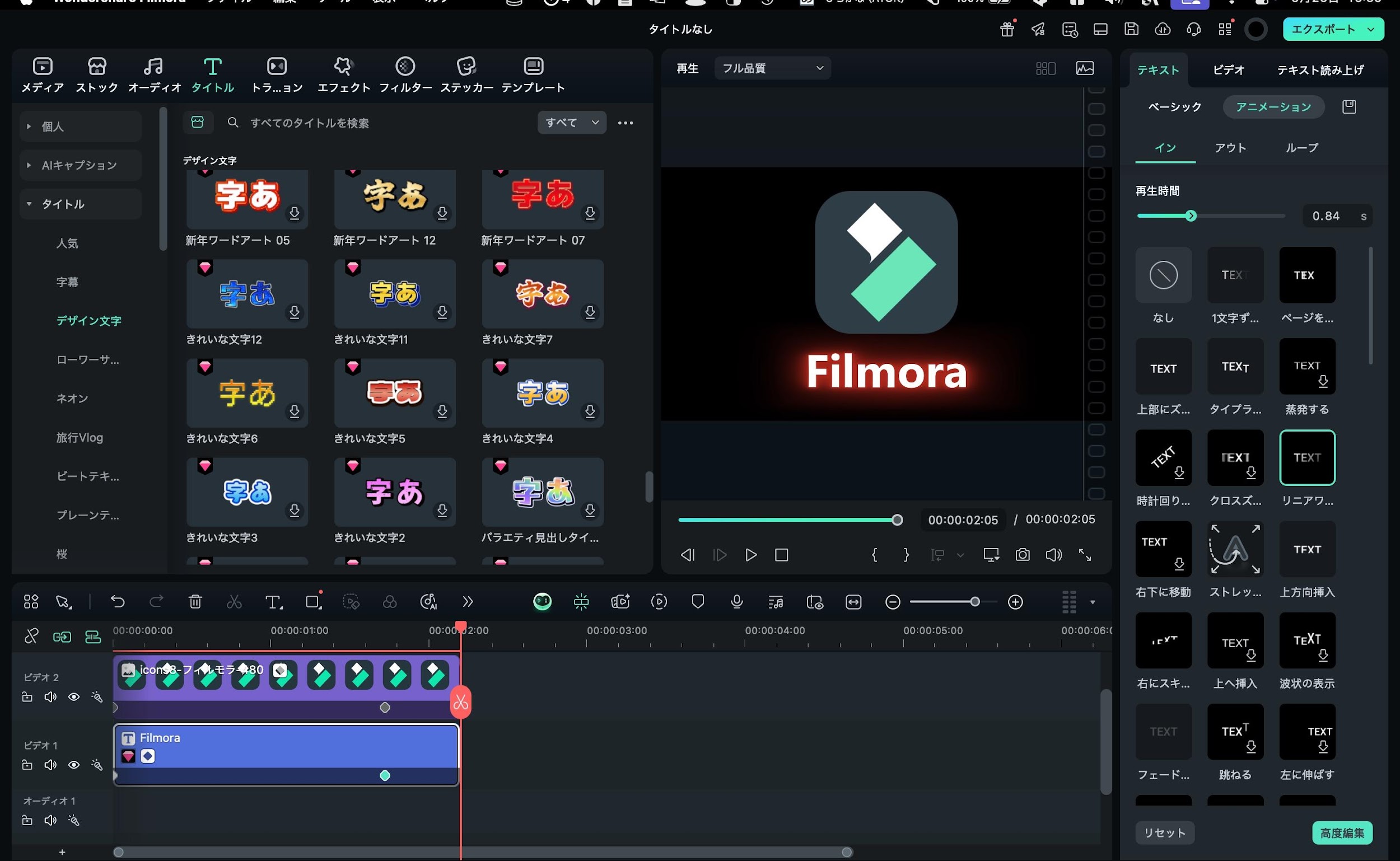Image resolution: width=1400 pixels, height=861 pixels.
Task: Switch to テキスト読み上げ tab
Action: point(1320,70)
